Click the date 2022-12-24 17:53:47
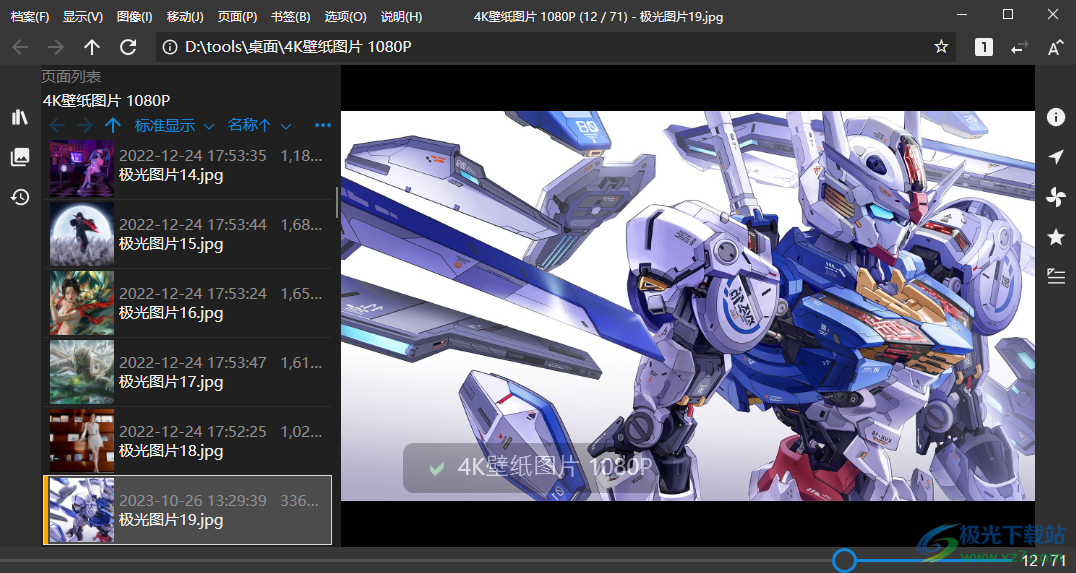This screenshot has width=1076, height=573. coord(193,362)
